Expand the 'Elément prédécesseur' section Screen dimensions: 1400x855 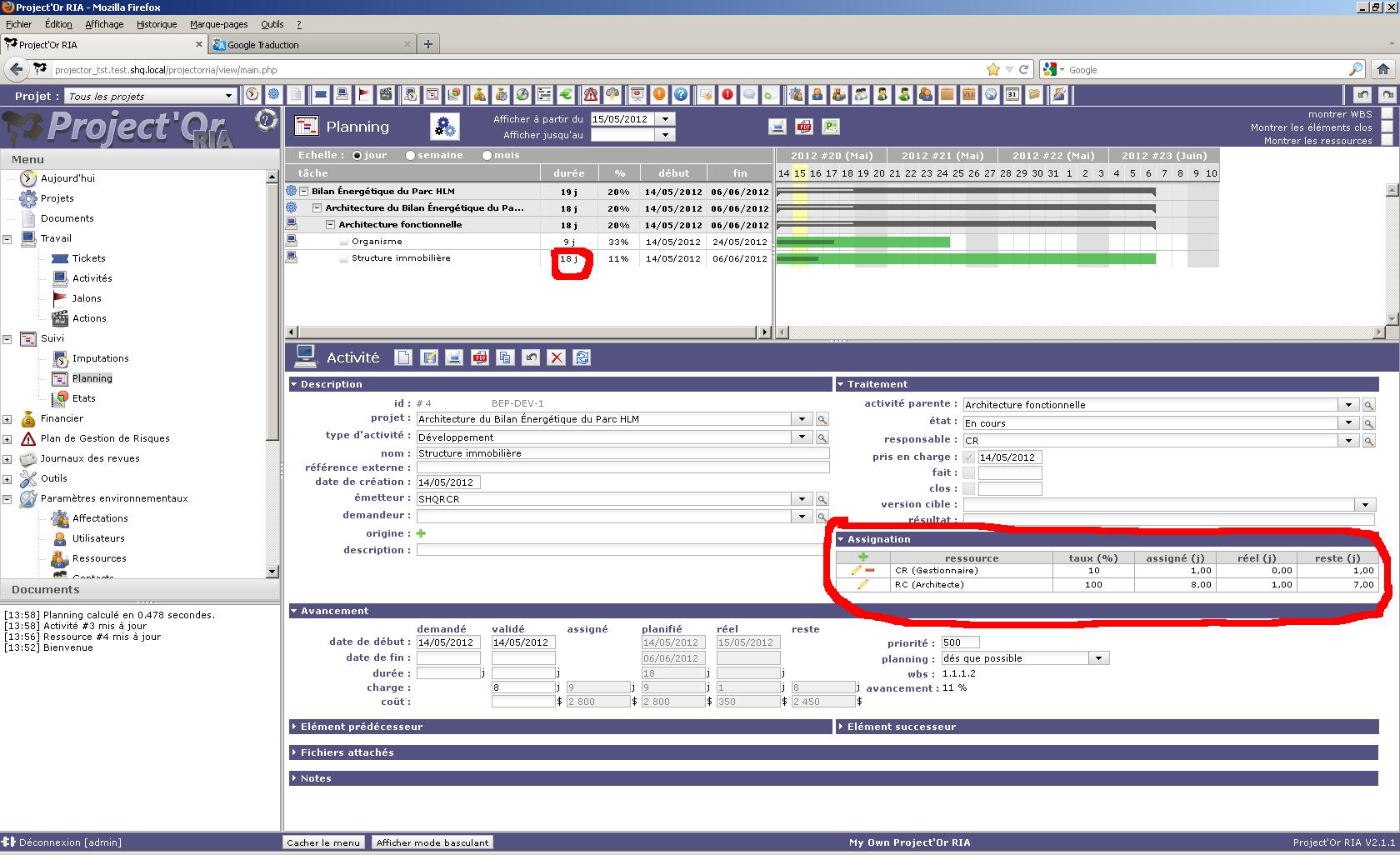click(x=361, y=727)
